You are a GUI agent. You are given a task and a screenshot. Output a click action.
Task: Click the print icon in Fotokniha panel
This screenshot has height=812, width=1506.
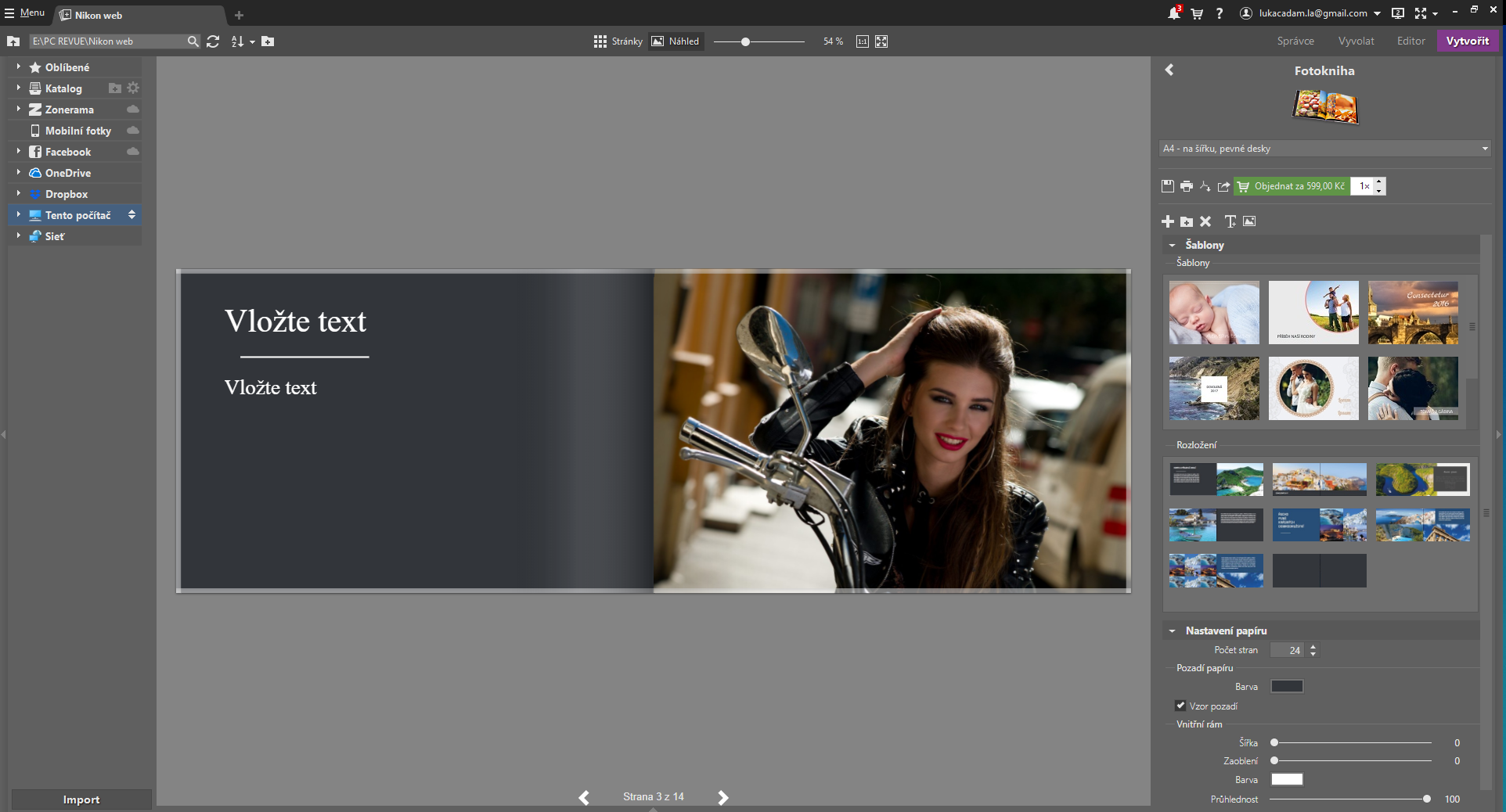click(x=1186, y=186)
